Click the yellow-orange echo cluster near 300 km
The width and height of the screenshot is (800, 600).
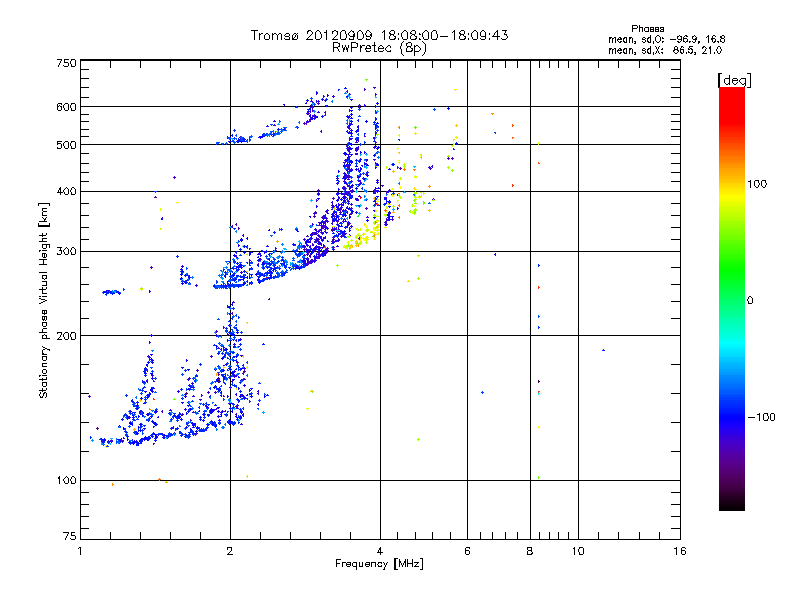[362, 236]
